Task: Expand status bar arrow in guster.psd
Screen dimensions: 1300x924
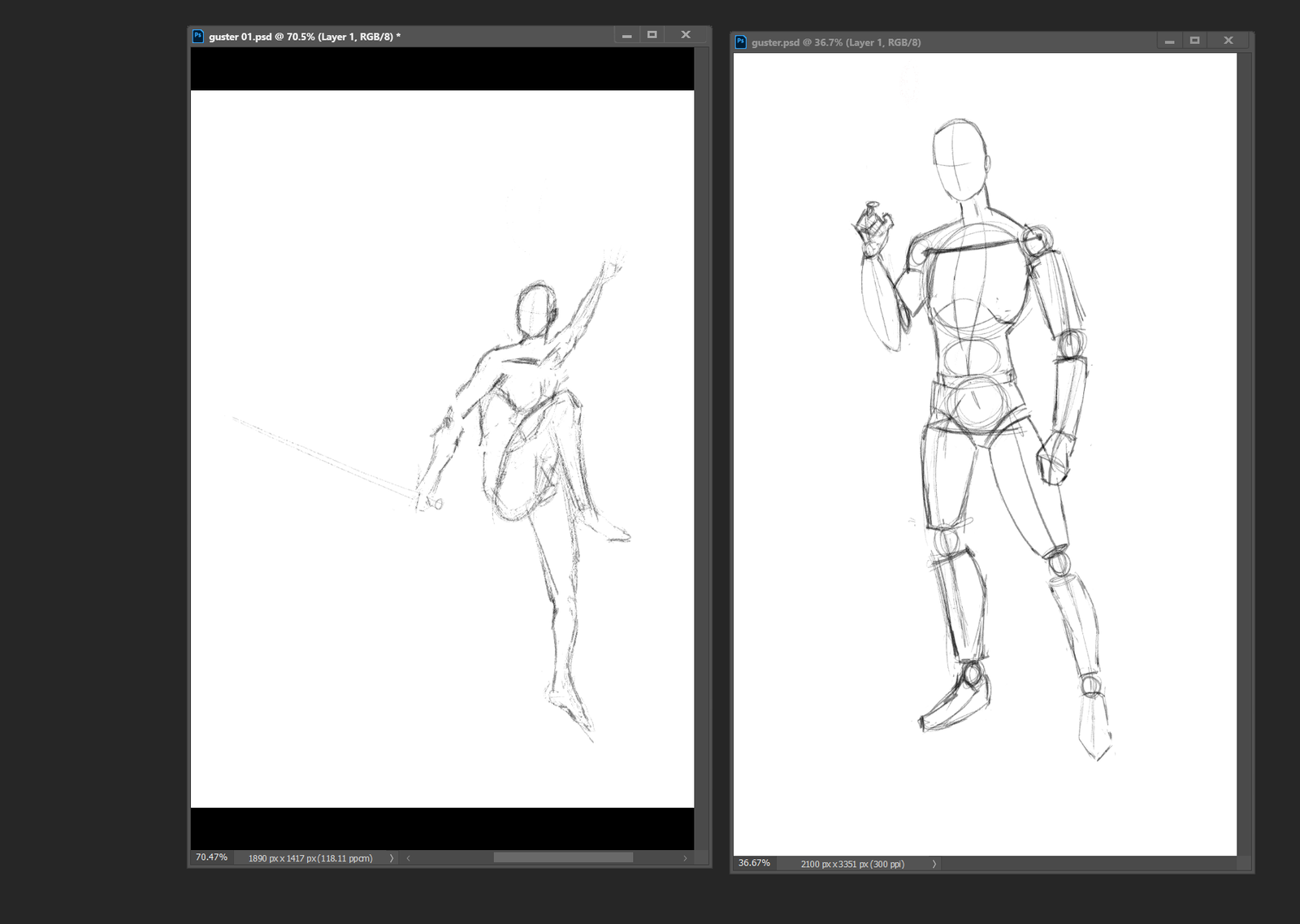Action: click(934, 864)
